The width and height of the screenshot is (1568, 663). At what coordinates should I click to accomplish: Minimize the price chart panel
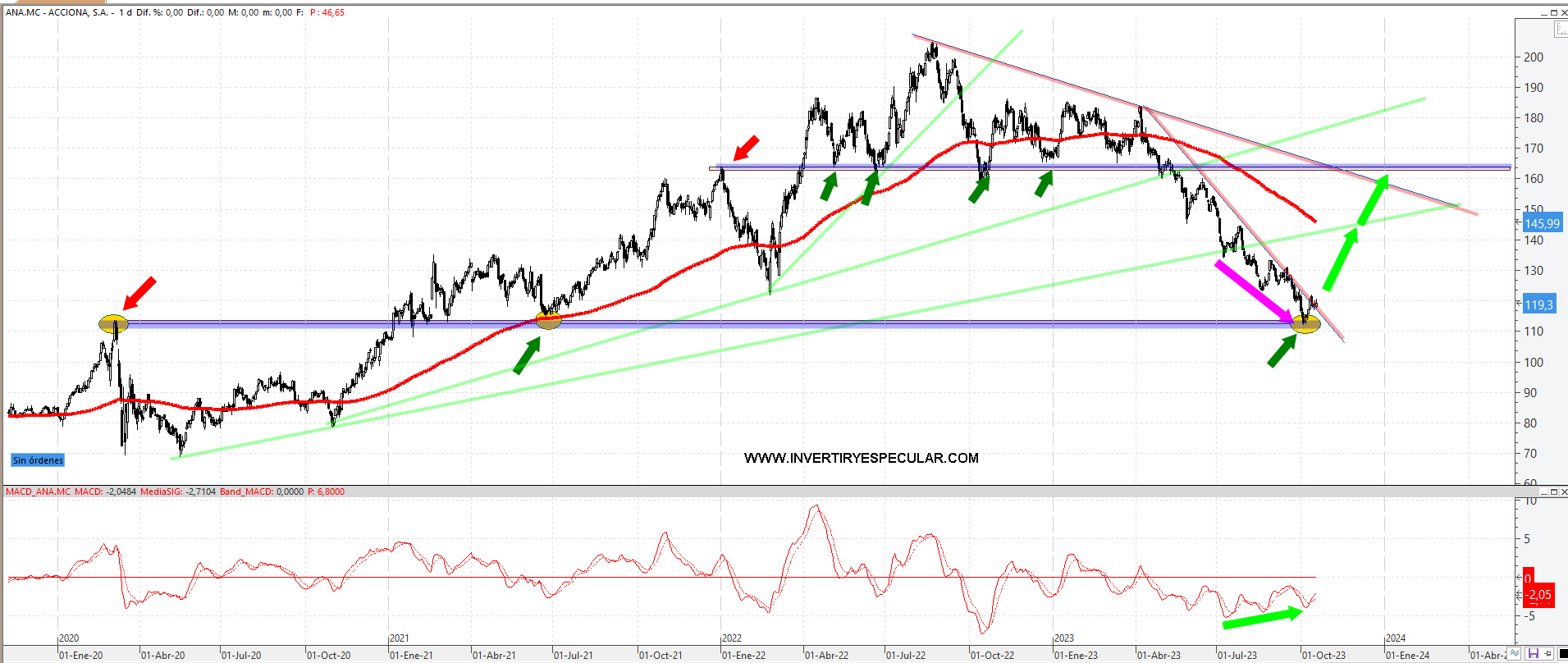pyautogui.click(x=1543, y=12)
